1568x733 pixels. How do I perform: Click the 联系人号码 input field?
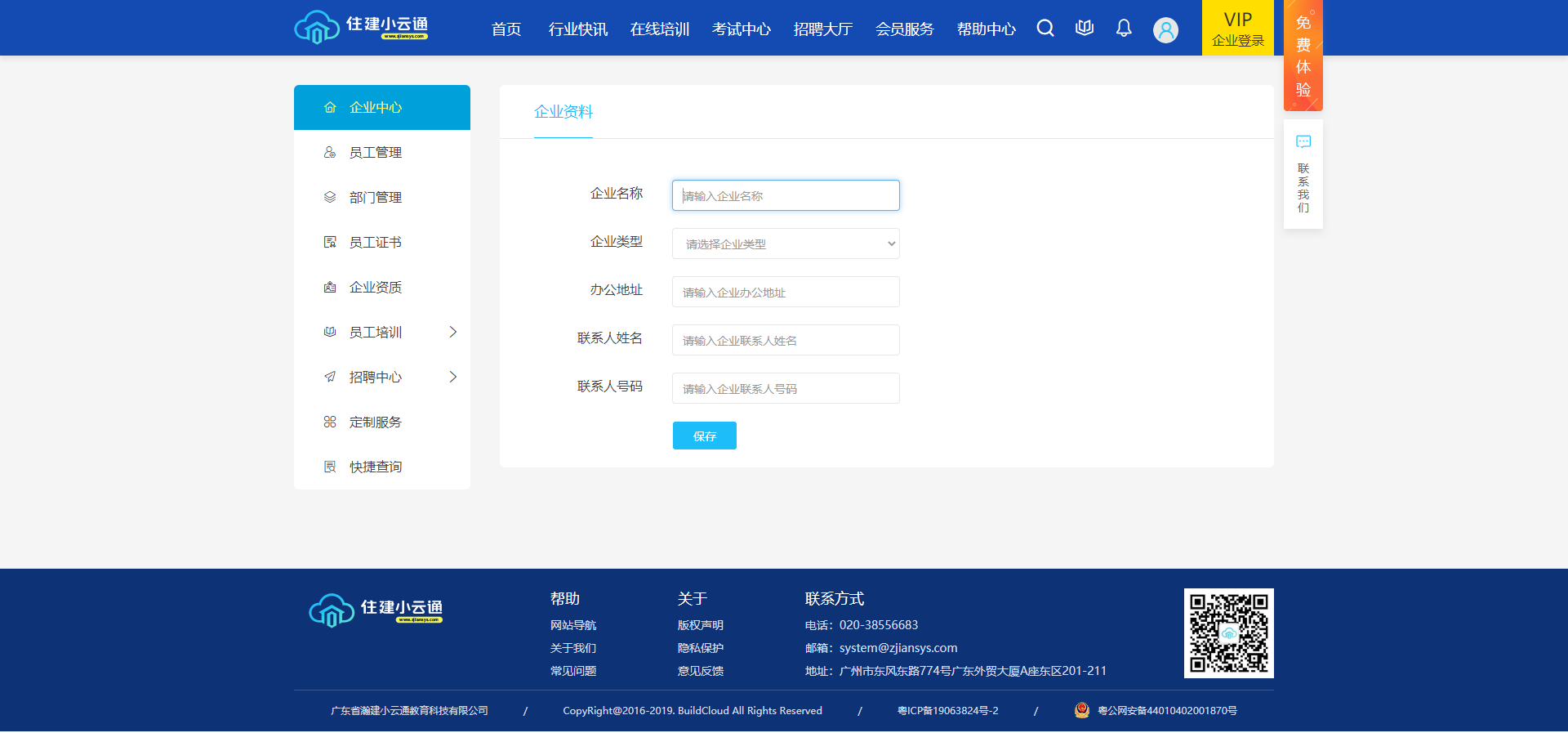pyautogui.click(x=786, y=388)
